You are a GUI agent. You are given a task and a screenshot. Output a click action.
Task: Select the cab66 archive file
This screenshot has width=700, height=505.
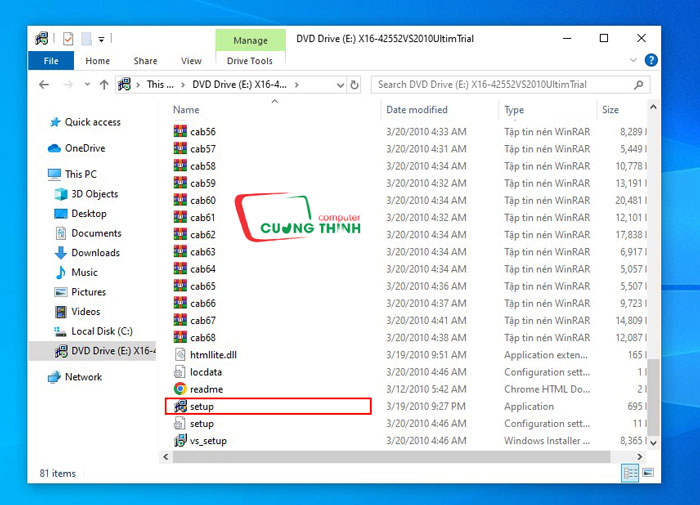pyautogui.click(x=195, y=303)
